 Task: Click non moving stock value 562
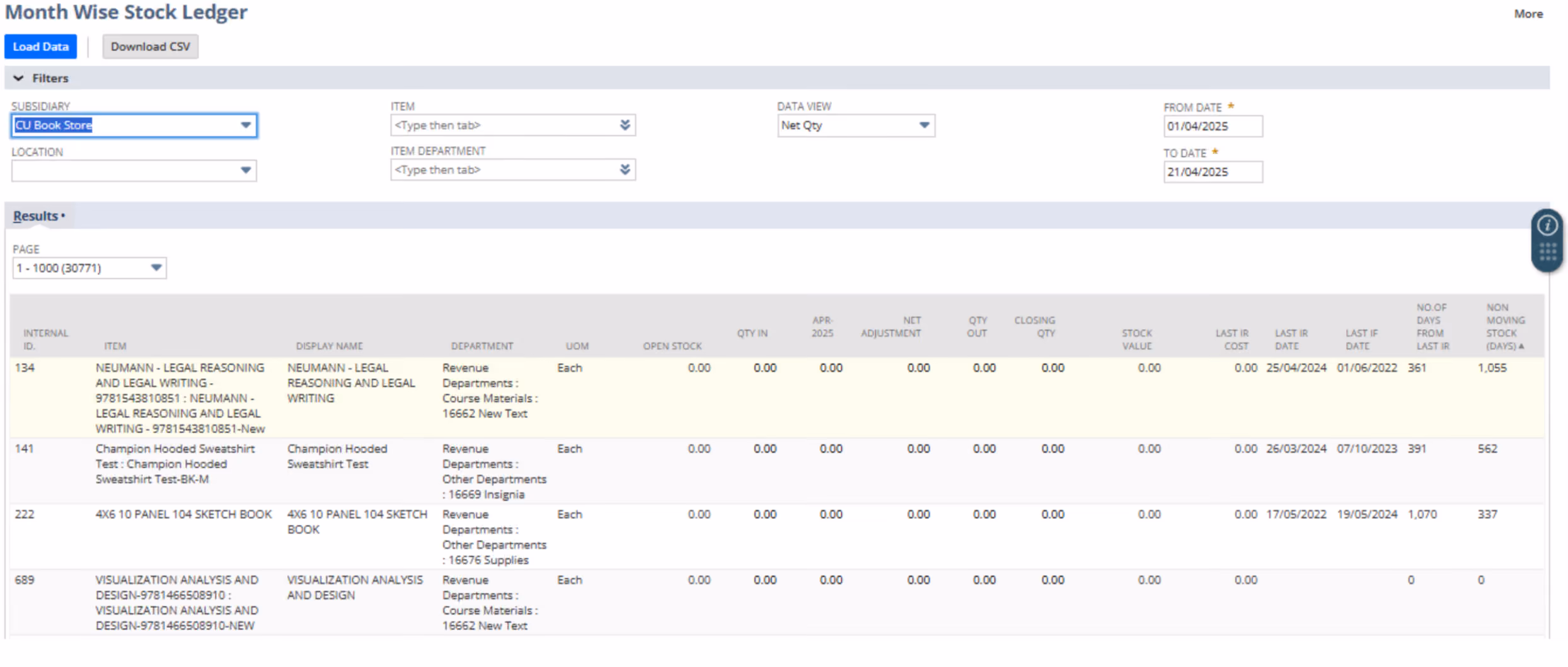tap(1487, 449)
